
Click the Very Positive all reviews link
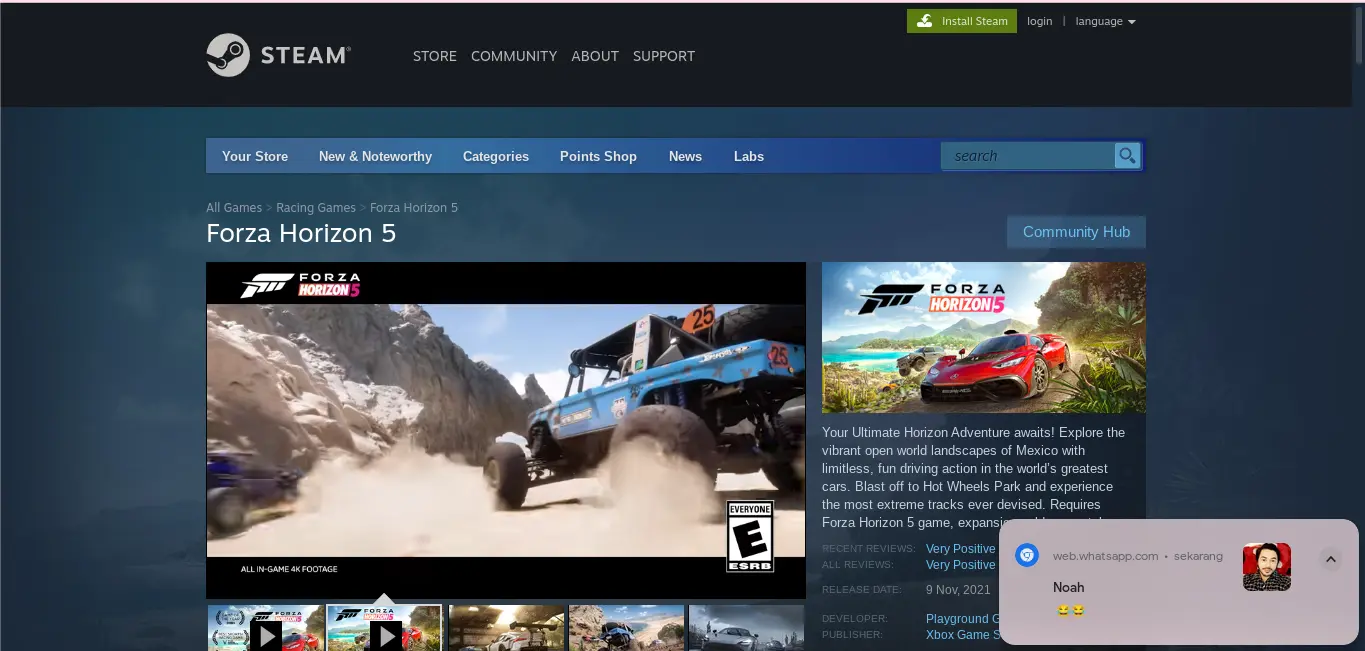click(x=961, y=565)
